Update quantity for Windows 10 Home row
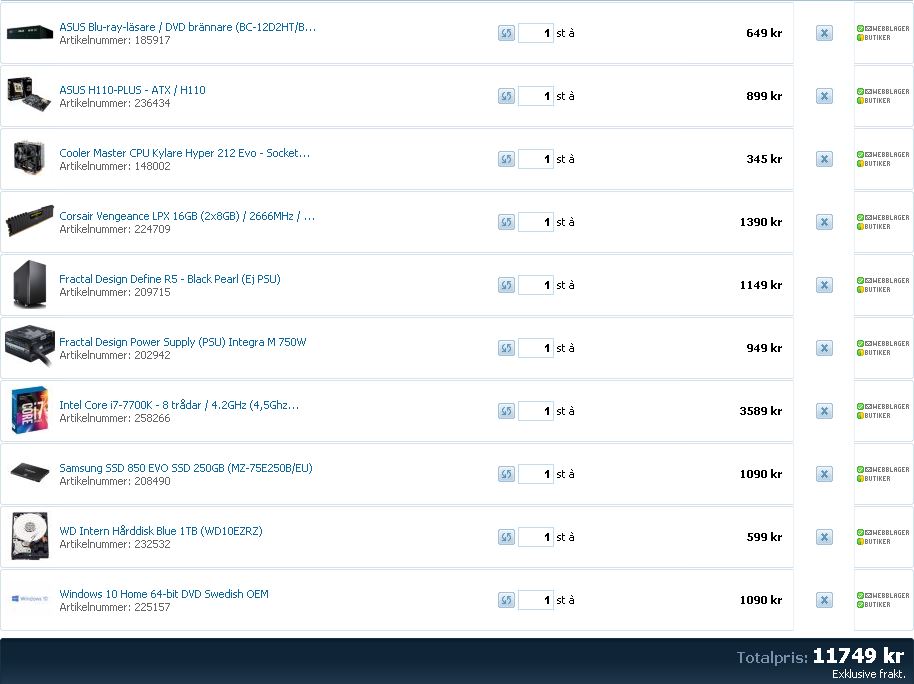 (506, 600)
